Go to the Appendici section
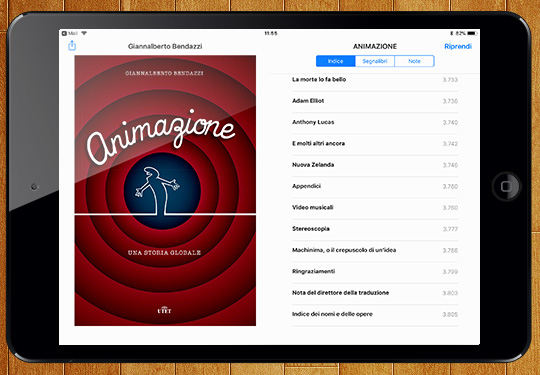This screenshot has width=540, height=375. click(375, 187)
